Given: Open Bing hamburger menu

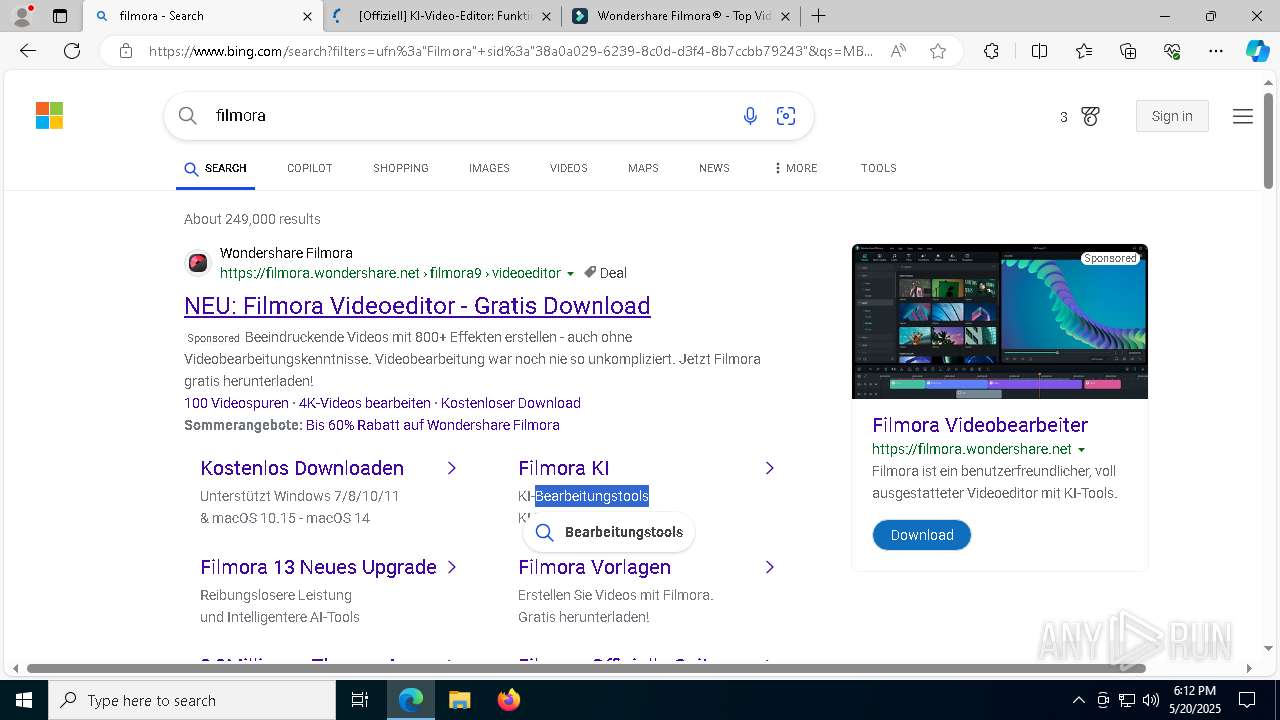Looking at the screenshot, I should click(1243, 117).
